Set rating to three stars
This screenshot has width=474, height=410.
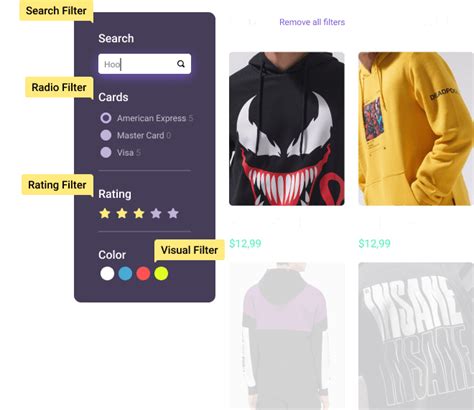139,213
